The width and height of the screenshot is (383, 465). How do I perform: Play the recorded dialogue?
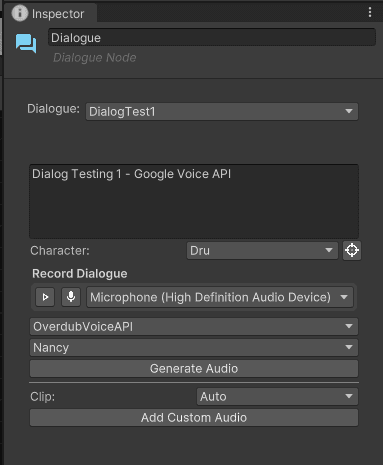[x=45, y=297]
